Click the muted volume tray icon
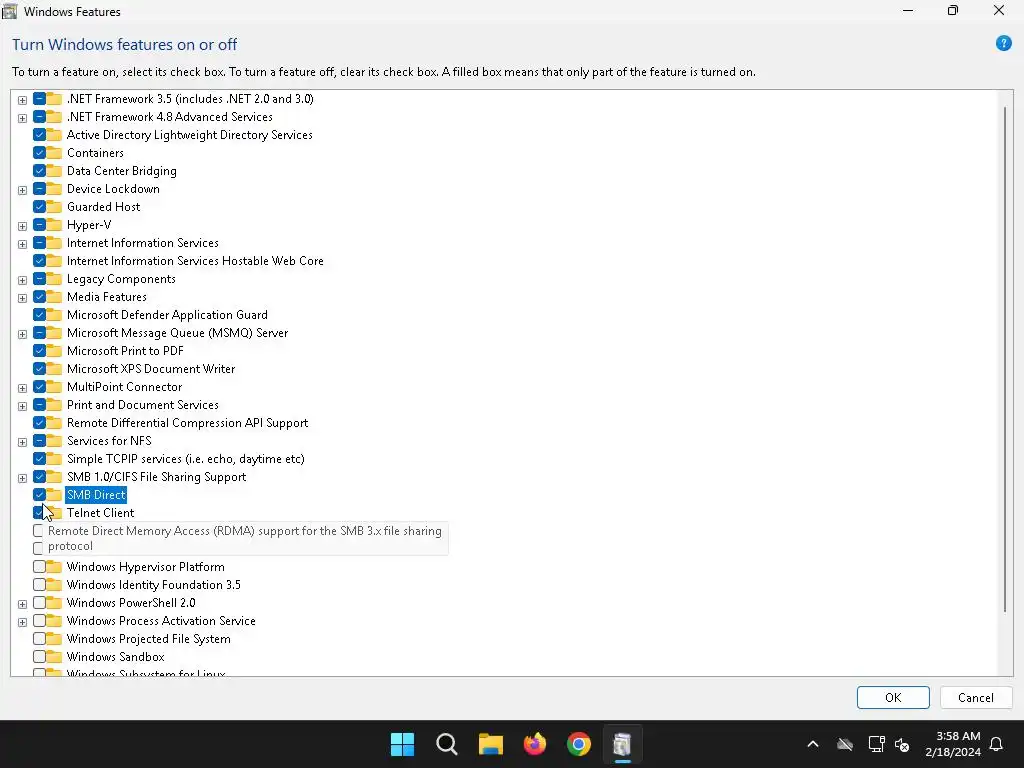Screen dimensions: 1024x768 [902, 744]
